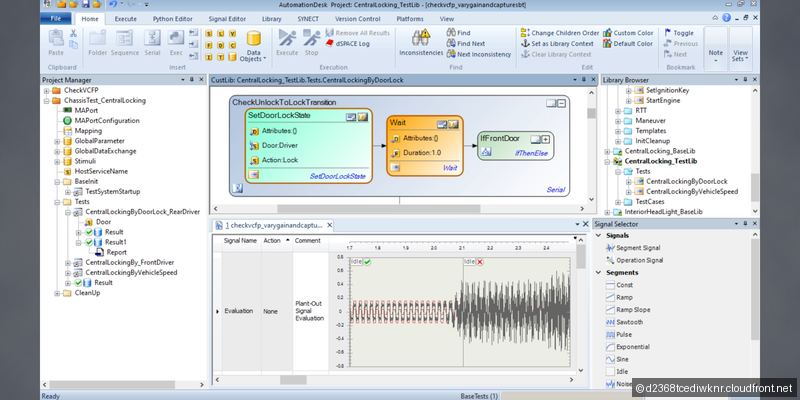The height and width of the screenshot is (400, 800).
Task: Collapse the Segments group in Signal Selector
Action: click(598, 273)
